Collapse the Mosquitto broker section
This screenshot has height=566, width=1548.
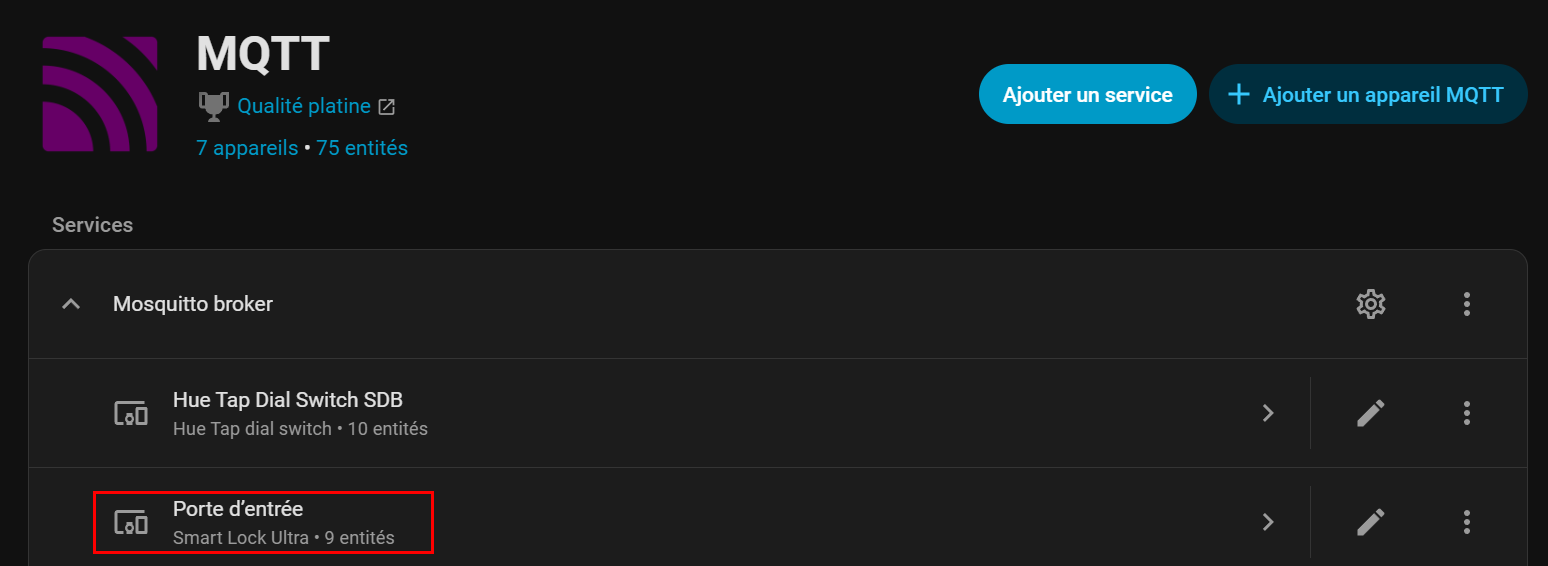coord(71,304)
